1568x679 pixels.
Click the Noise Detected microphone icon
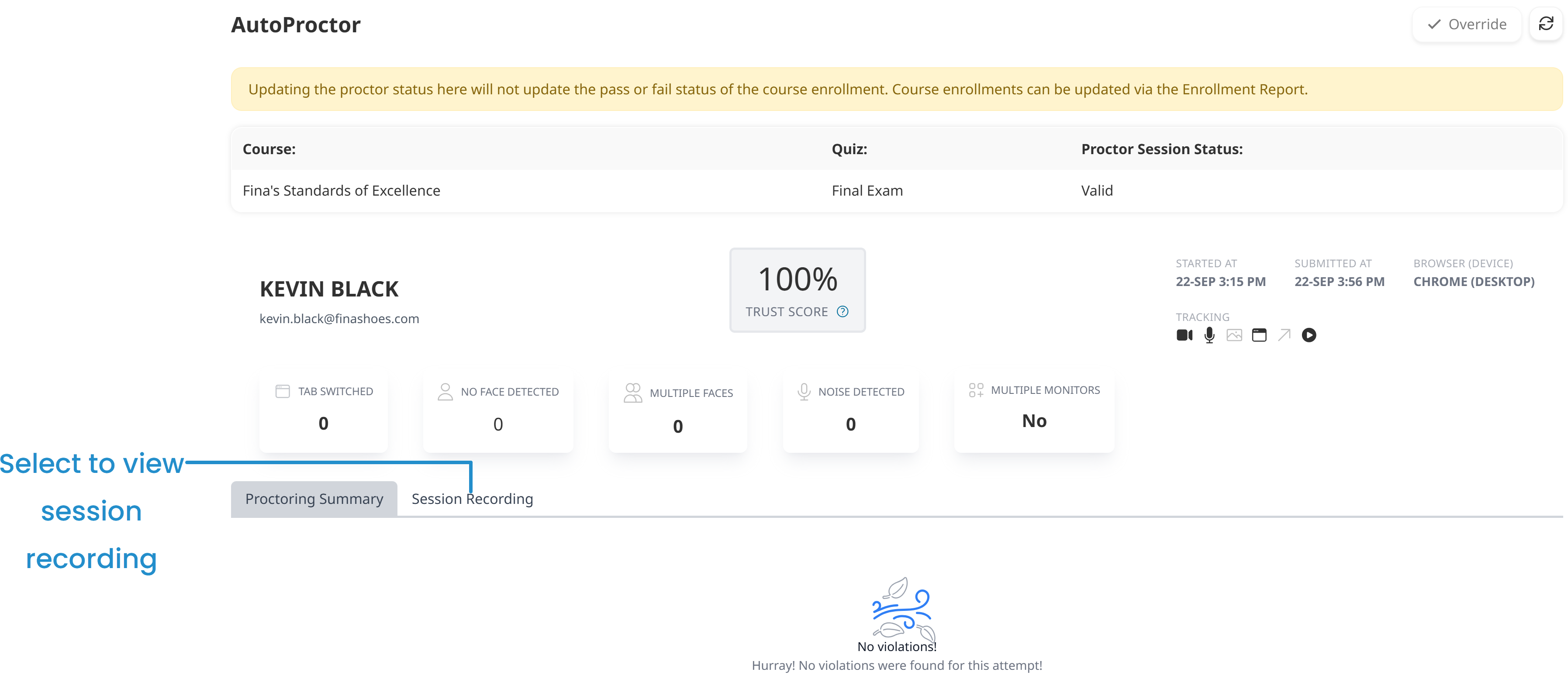click(804, 391)
